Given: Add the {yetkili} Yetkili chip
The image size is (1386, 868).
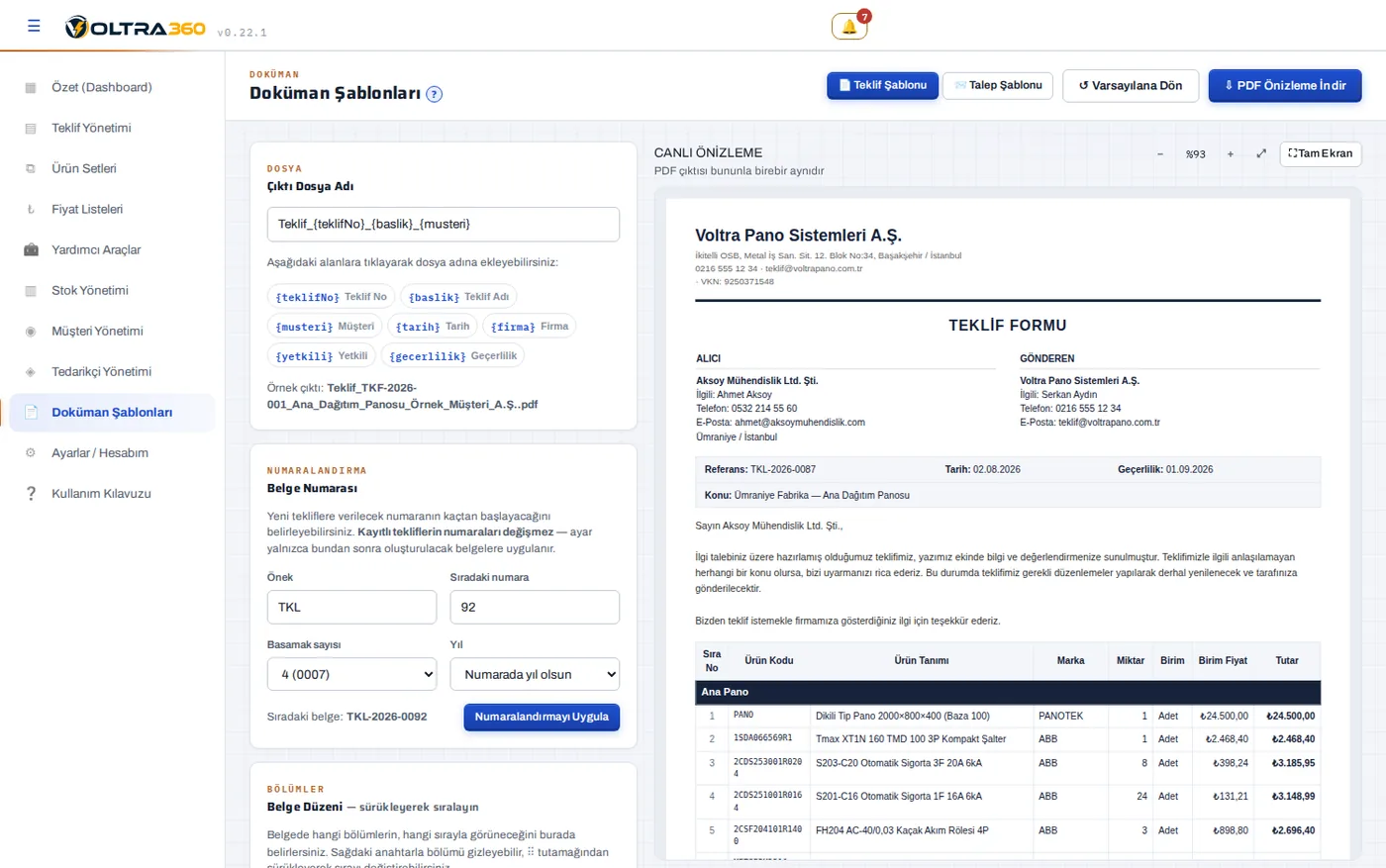Looking at the screenshot, I should [321, 356].
